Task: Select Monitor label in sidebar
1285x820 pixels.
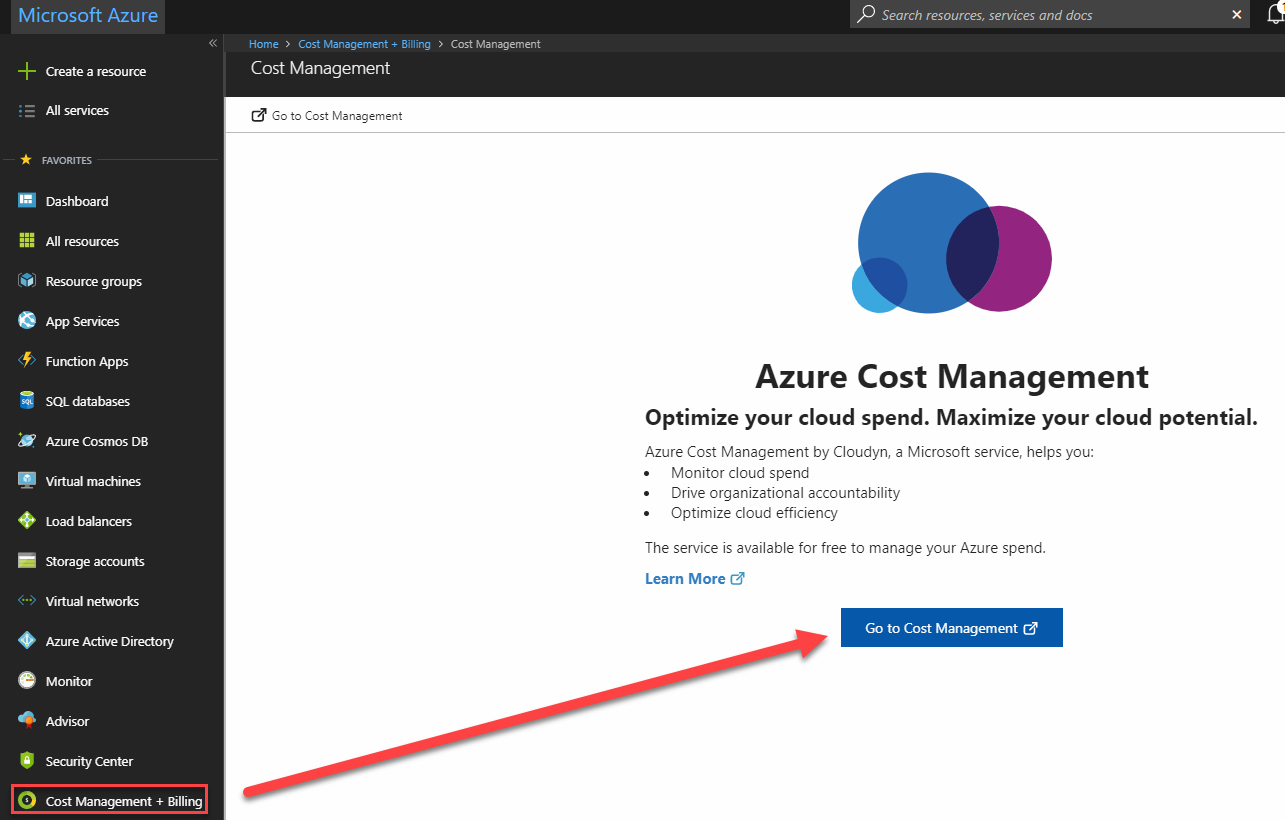Action: click(x=69, y=681)
